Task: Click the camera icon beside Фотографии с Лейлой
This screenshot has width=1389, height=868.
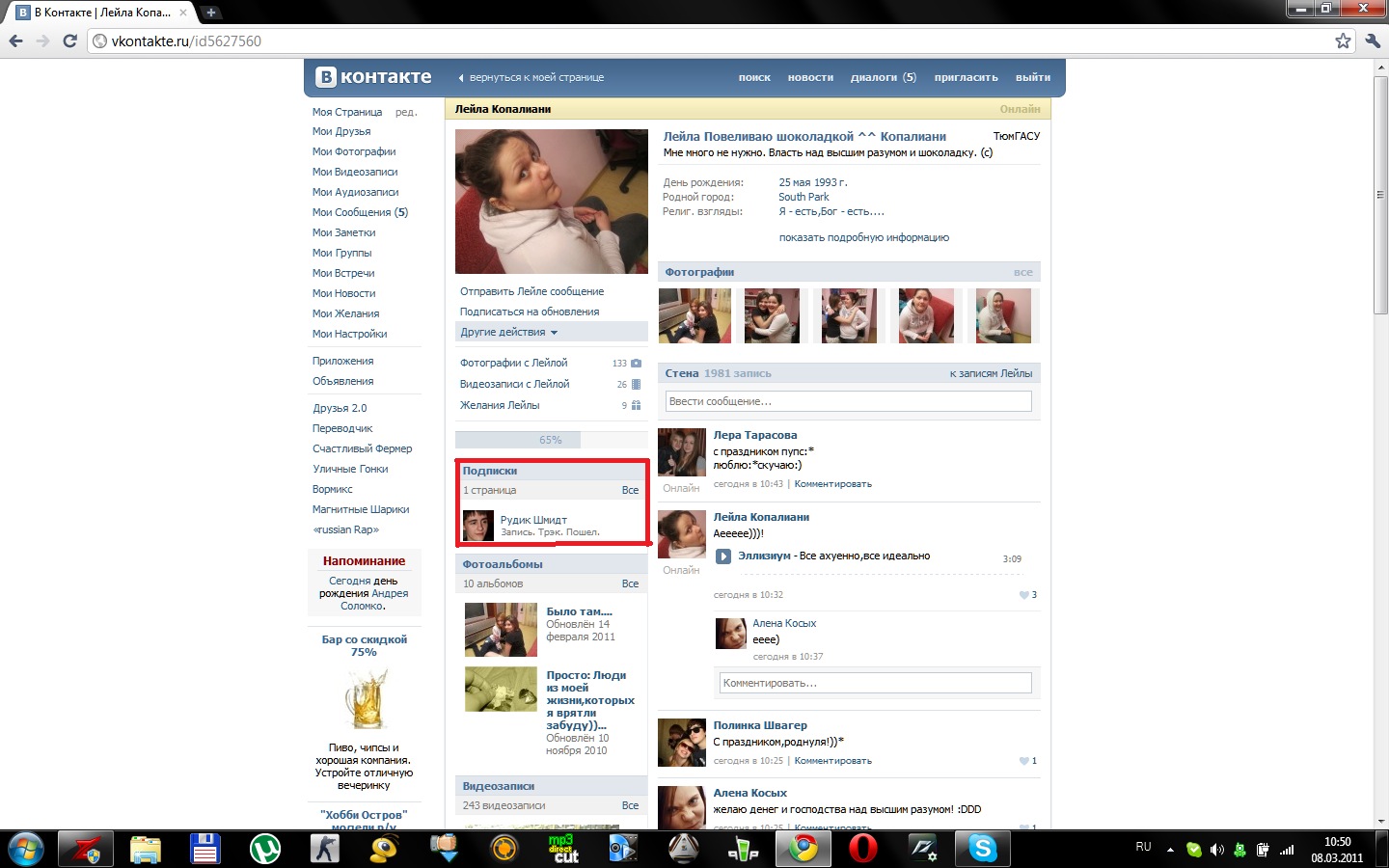Action: click(x=636, y=364)
